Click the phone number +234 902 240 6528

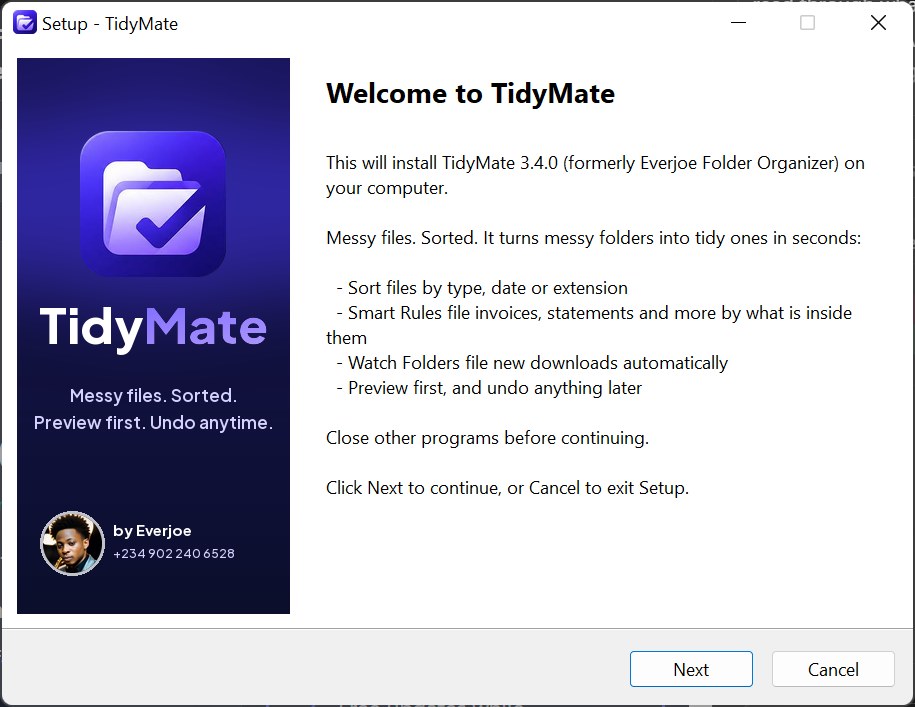coord(174,554)
